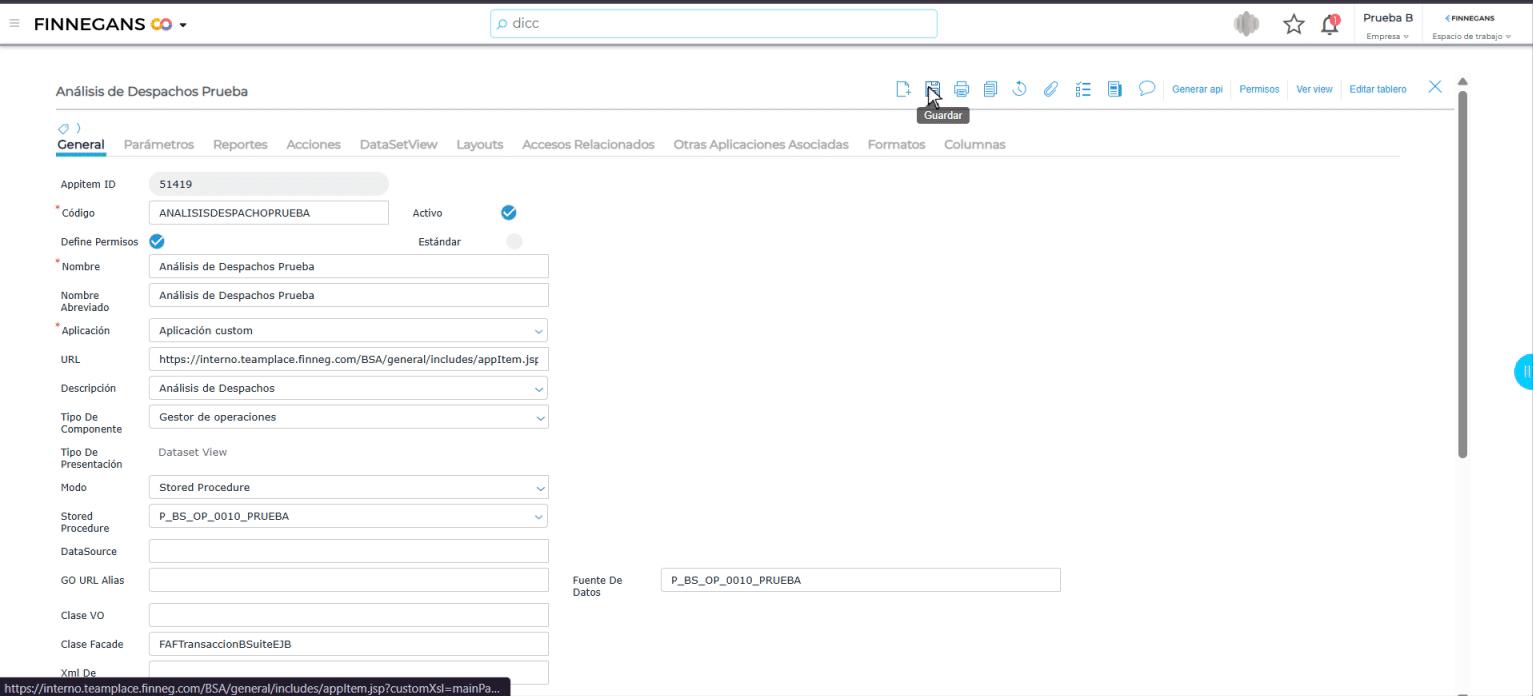Screen dimensions: 1533x696
Task: Open the DataSetView tab
Action: pyautogui.click(x=398, y=145)
